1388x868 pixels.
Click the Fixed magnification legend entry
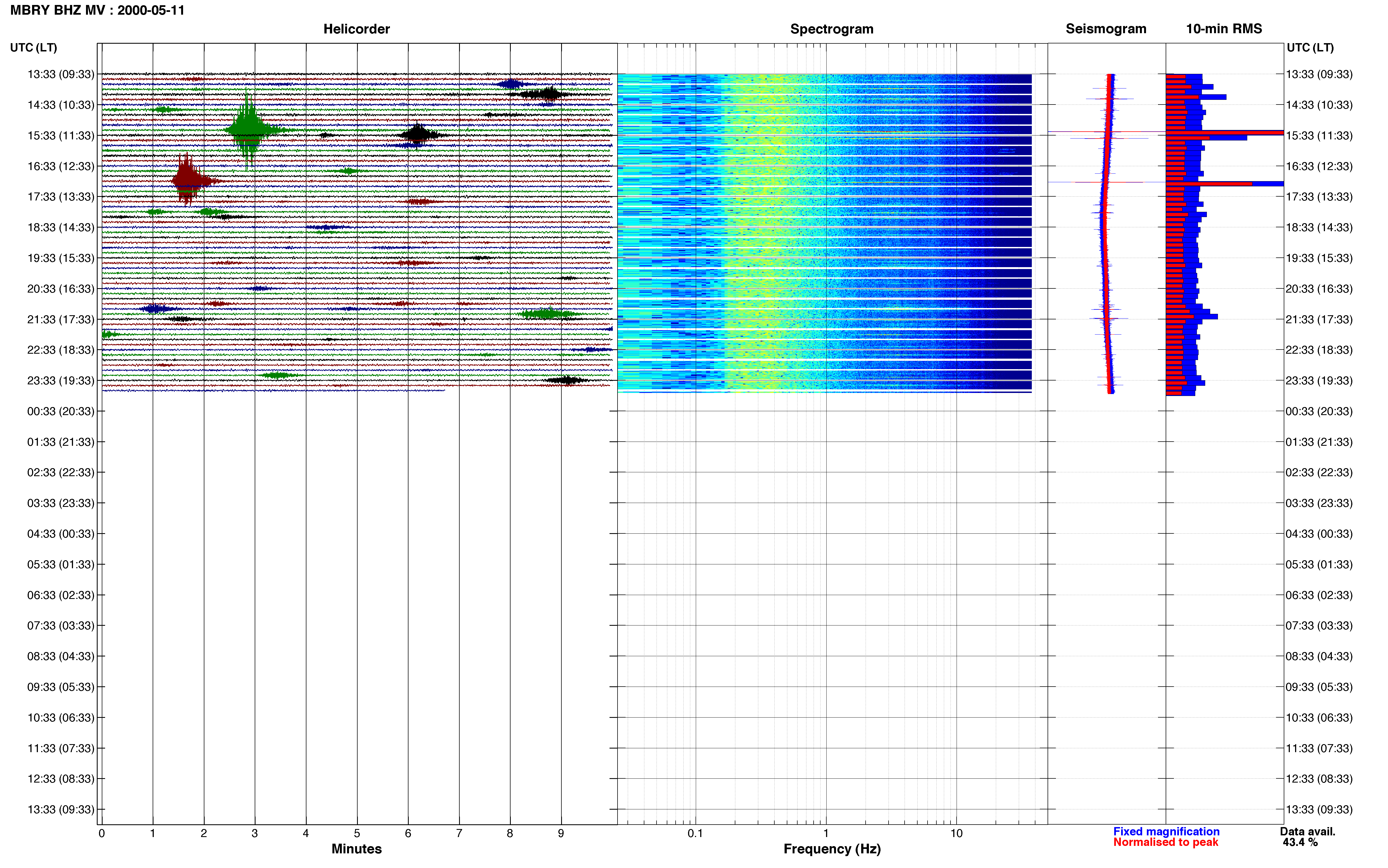coord(1166,832)
